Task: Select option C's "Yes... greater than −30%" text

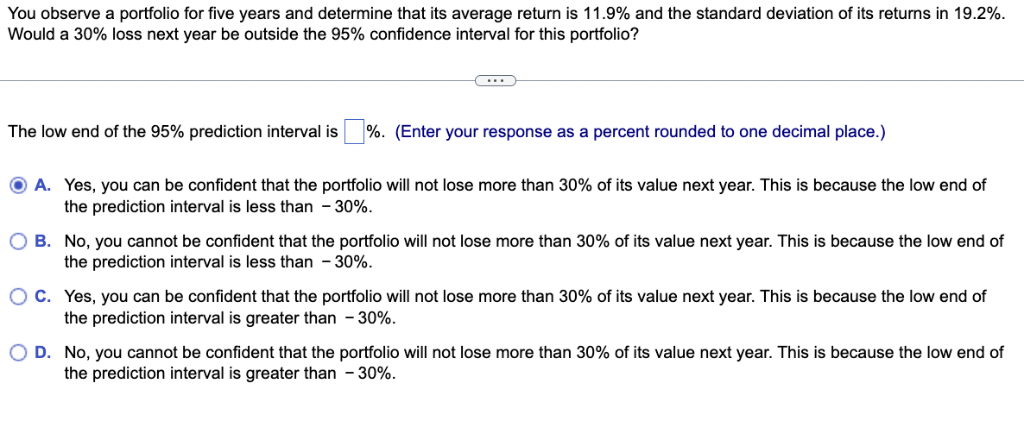Action: pyautogui.click(x=525, y=307)
